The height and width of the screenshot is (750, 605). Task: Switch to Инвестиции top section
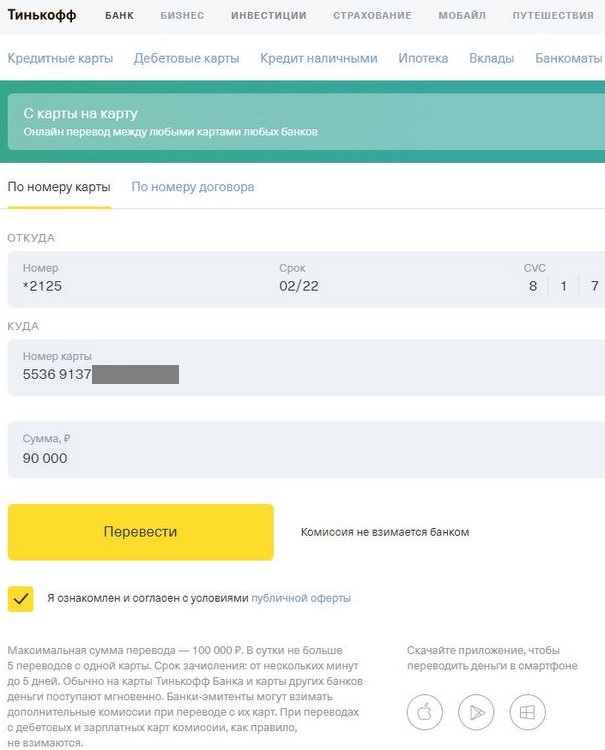coord(268,16)
